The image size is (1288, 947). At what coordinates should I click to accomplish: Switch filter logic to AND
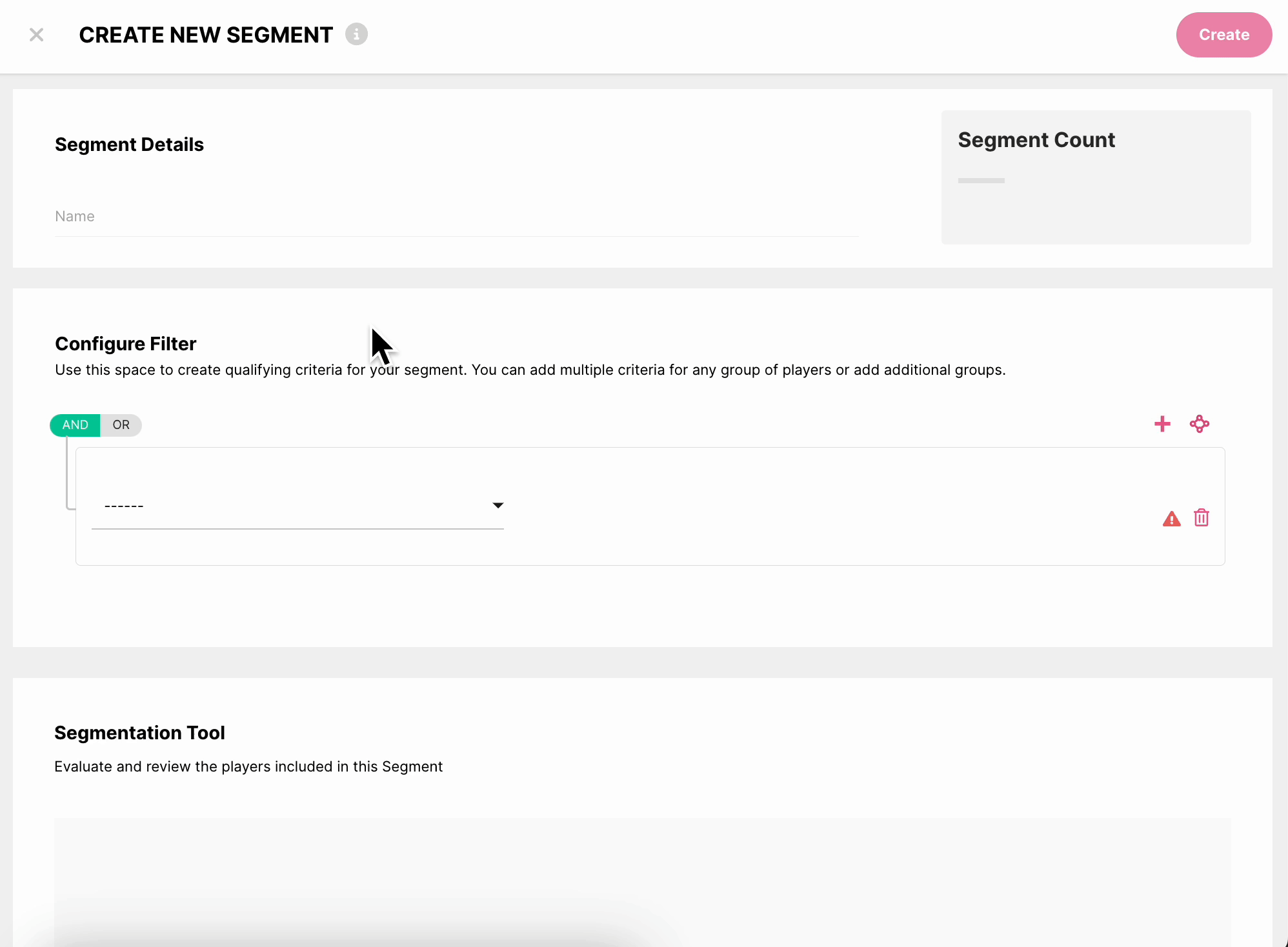tap(75, 425)
